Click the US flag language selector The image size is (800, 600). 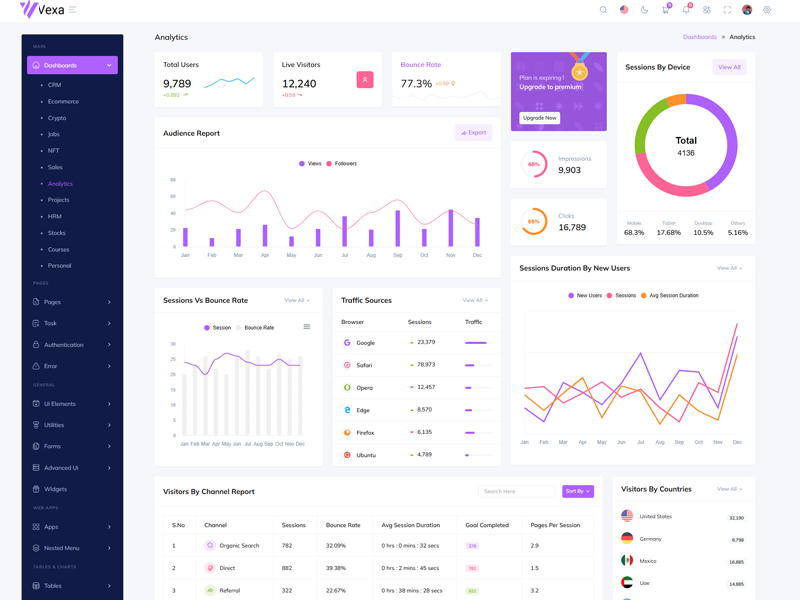(624, 10)
